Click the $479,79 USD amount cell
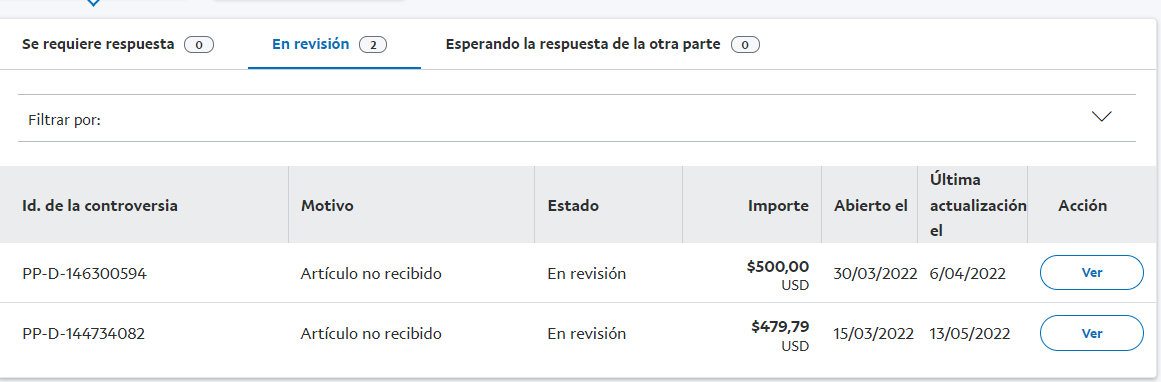The image size is (1161, 382). 780,335
